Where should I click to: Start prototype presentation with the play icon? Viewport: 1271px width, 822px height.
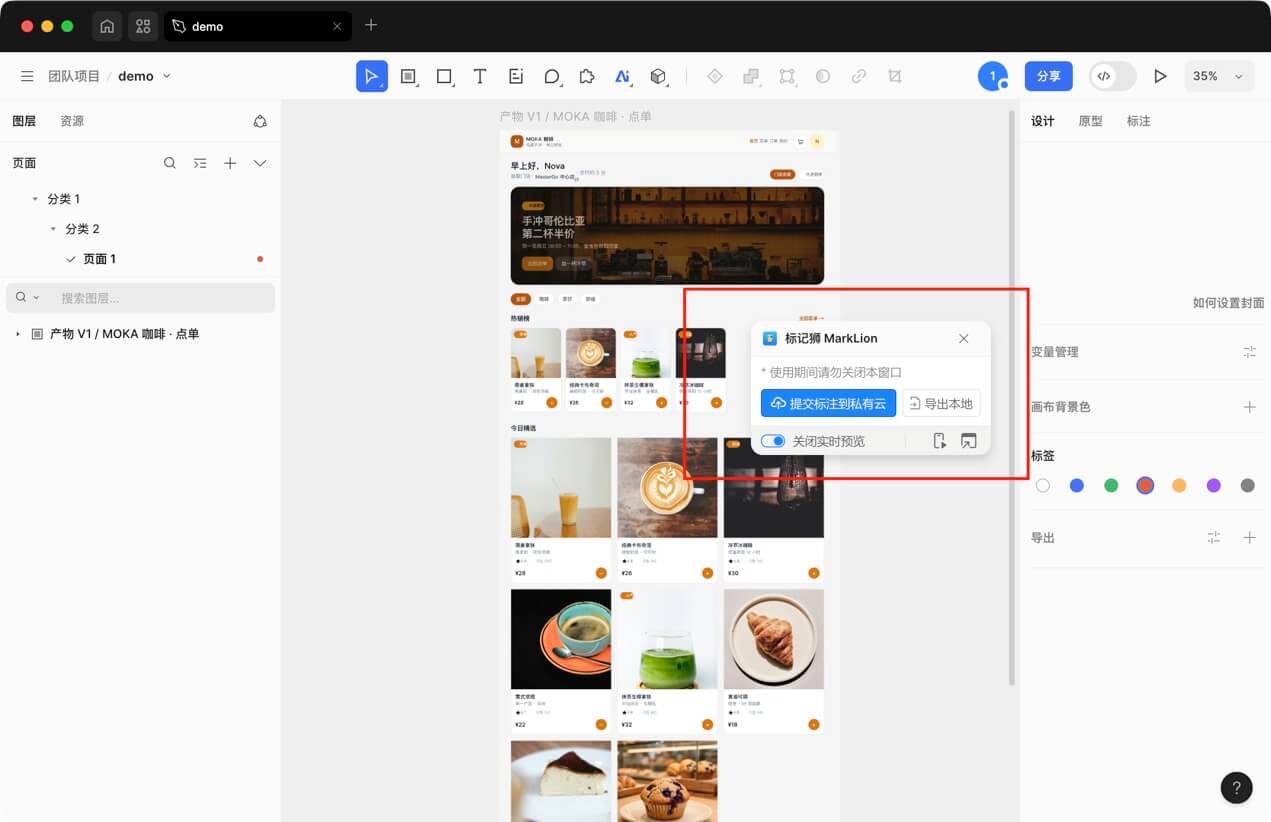1160,76
